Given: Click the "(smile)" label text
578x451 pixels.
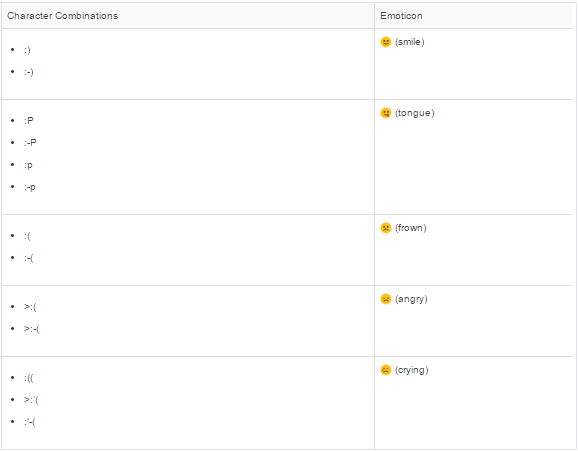Looking at the screenshot, I should (410, 42).
